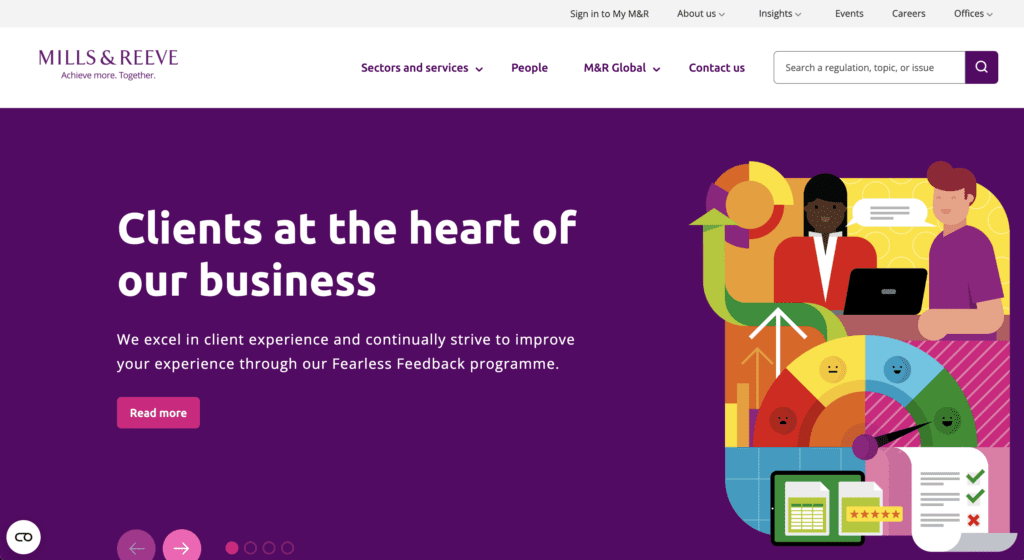Go to the Contact us page

(x=716, y=68)
